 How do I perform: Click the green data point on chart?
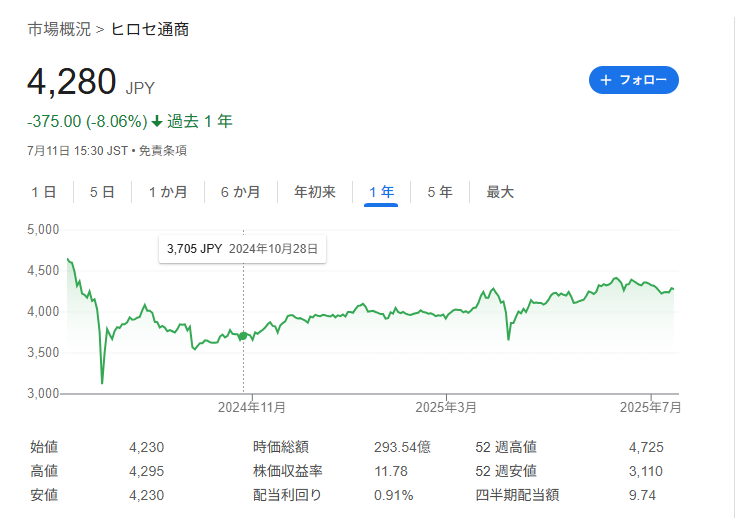click(243, 336)
